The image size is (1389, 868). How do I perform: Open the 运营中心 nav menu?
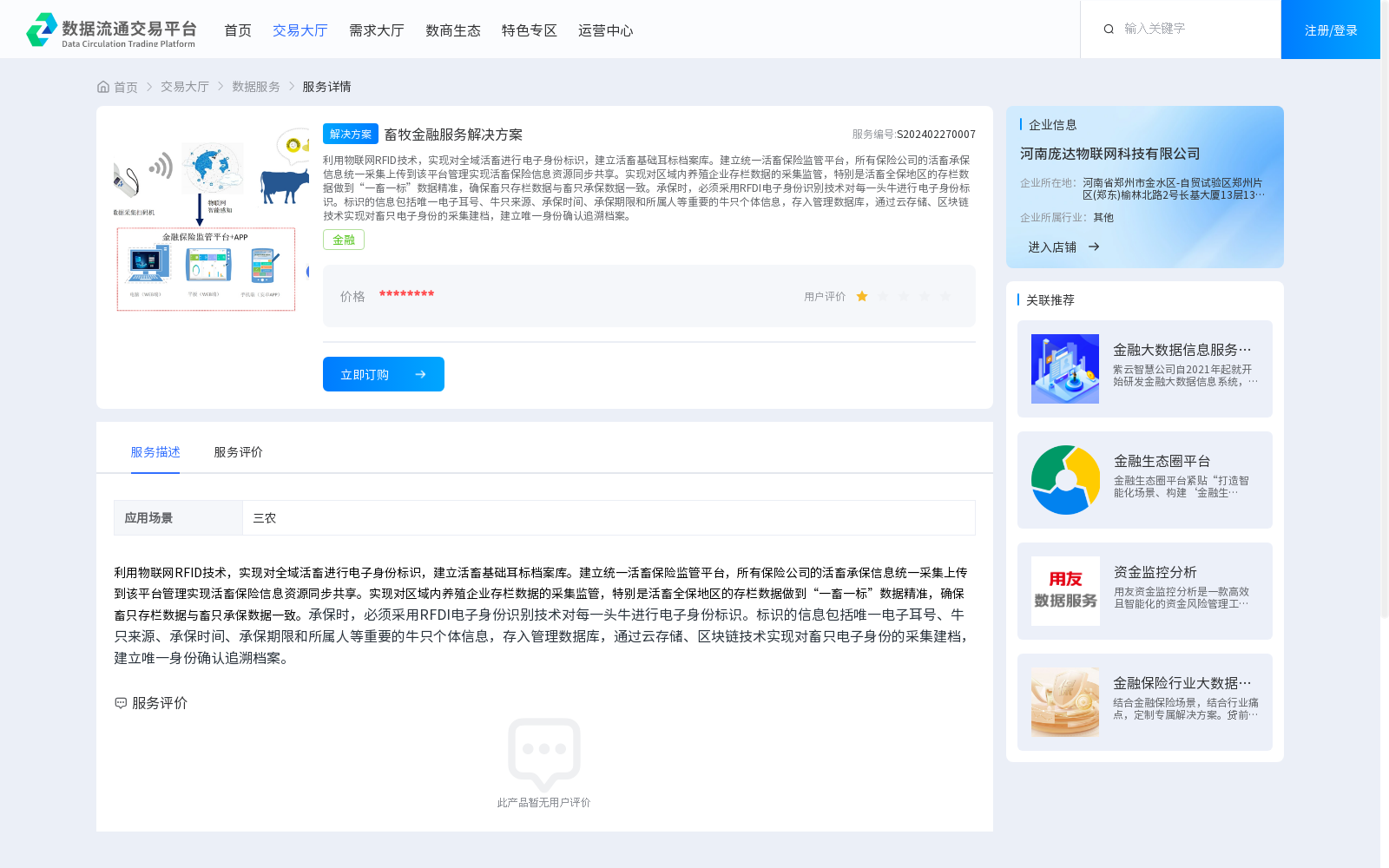tap(606, 30)
